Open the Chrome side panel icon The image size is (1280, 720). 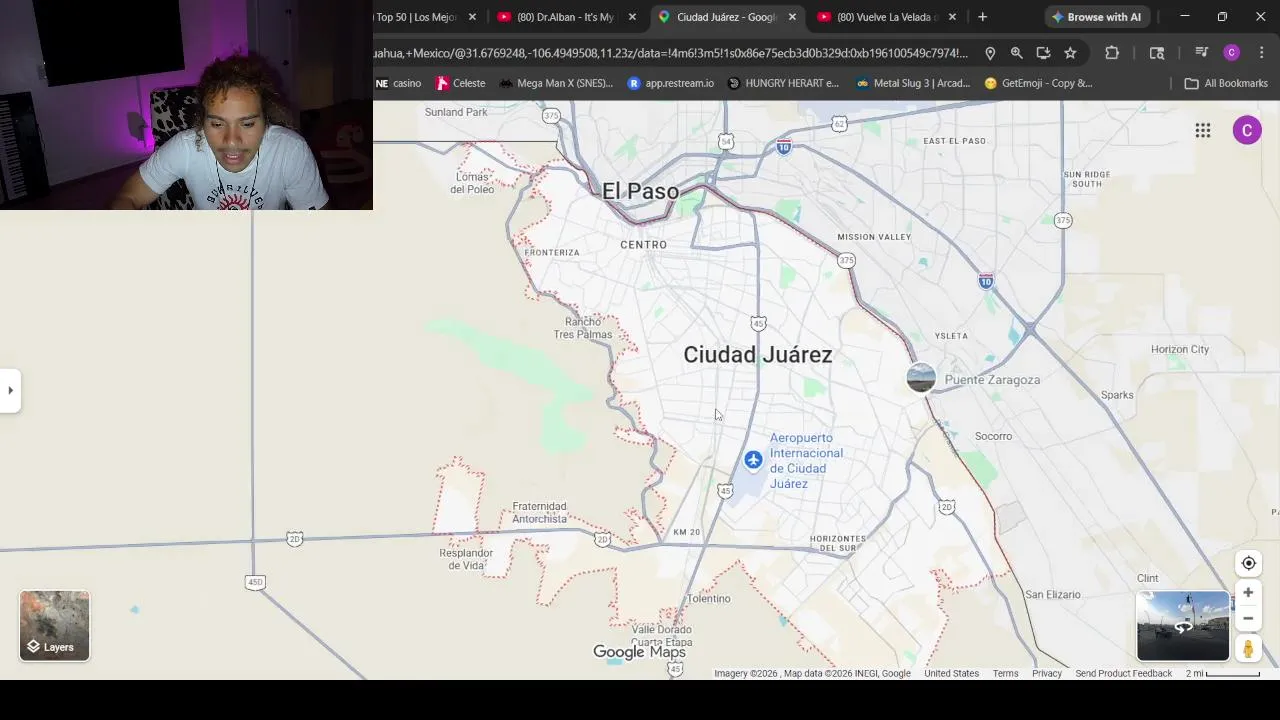click(x=1157, y=53)
